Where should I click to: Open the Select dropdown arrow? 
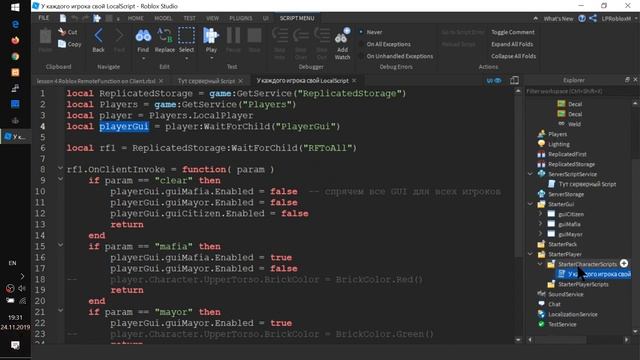pos(186,58)
